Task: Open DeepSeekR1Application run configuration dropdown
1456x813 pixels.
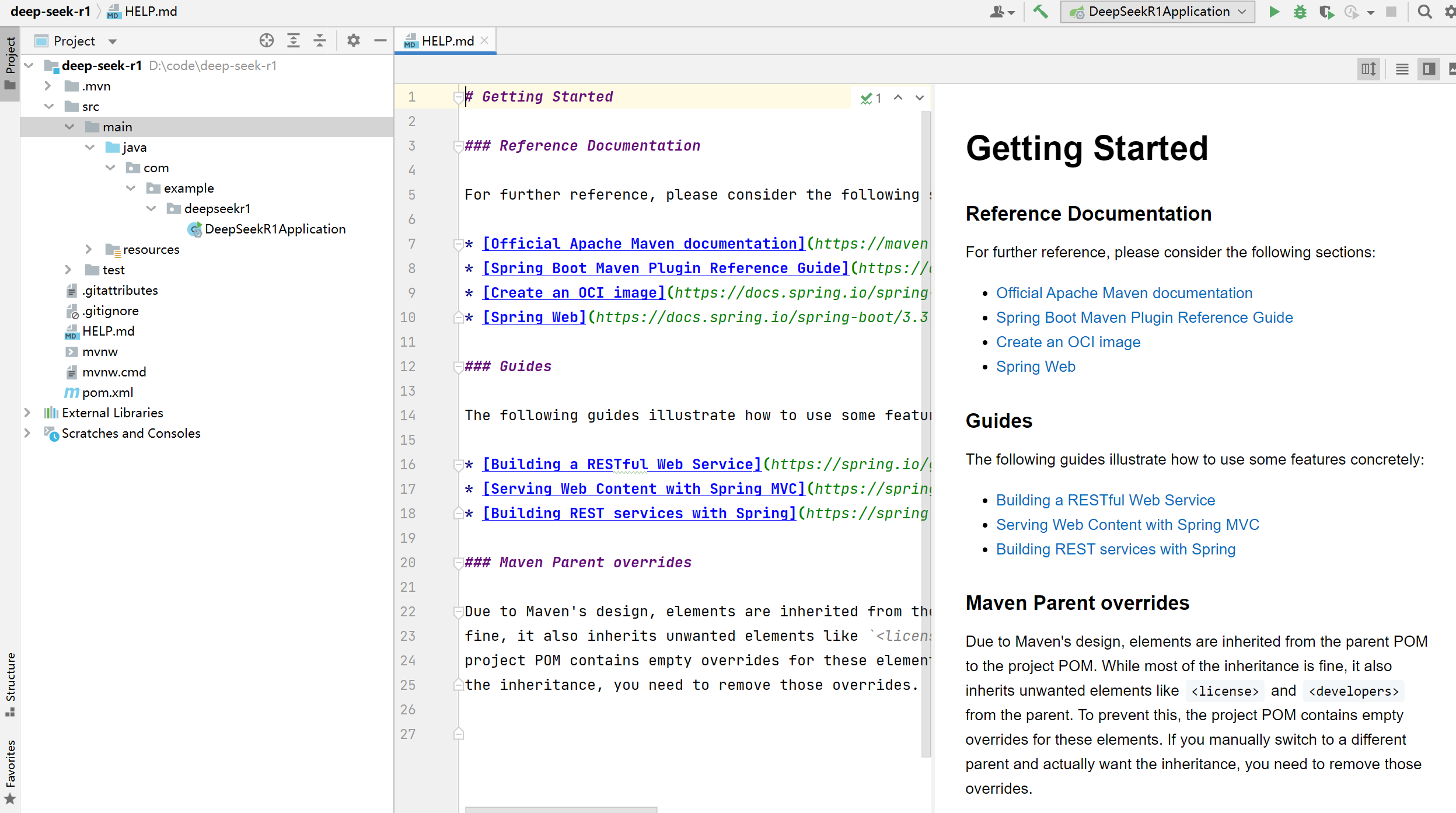Action: tap(1158, 12)
